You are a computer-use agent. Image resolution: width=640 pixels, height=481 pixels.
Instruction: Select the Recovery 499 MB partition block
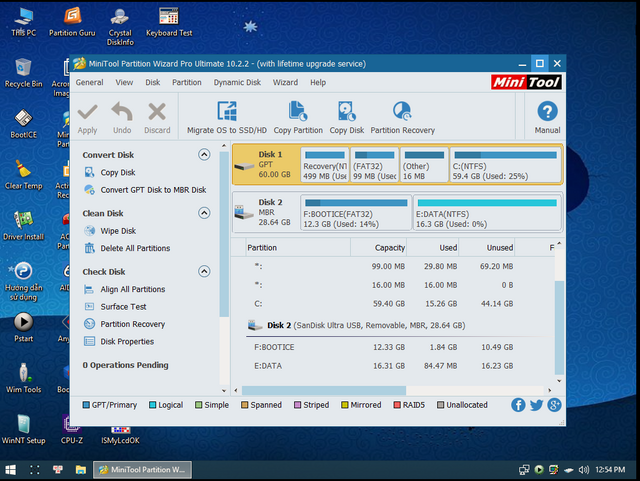tap(325, 165)
